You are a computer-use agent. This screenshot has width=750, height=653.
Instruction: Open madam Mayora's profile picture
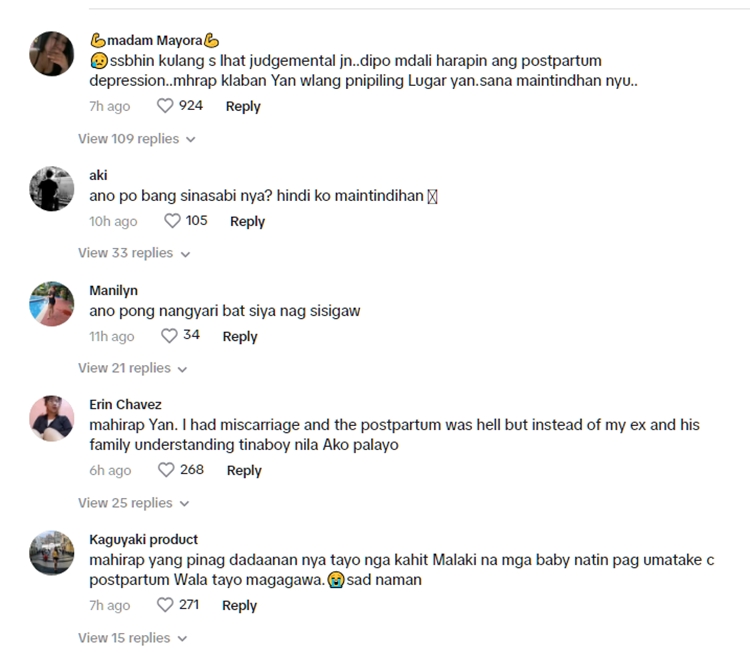(x=52, y=53)
